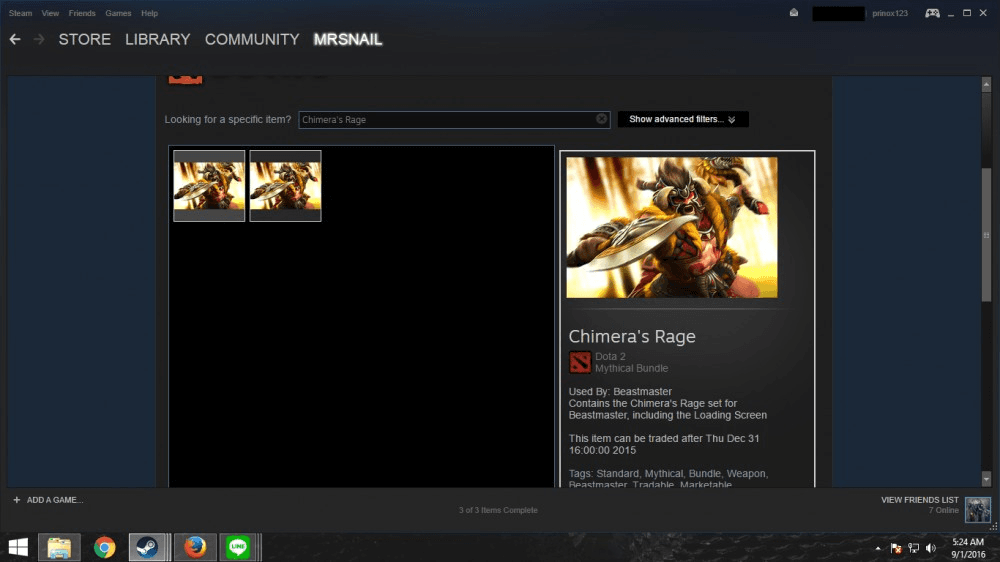The width and height of the screenshot is (1000, 562).
Task: Click the plus icon for Add a Game
Action: (17, 500)
